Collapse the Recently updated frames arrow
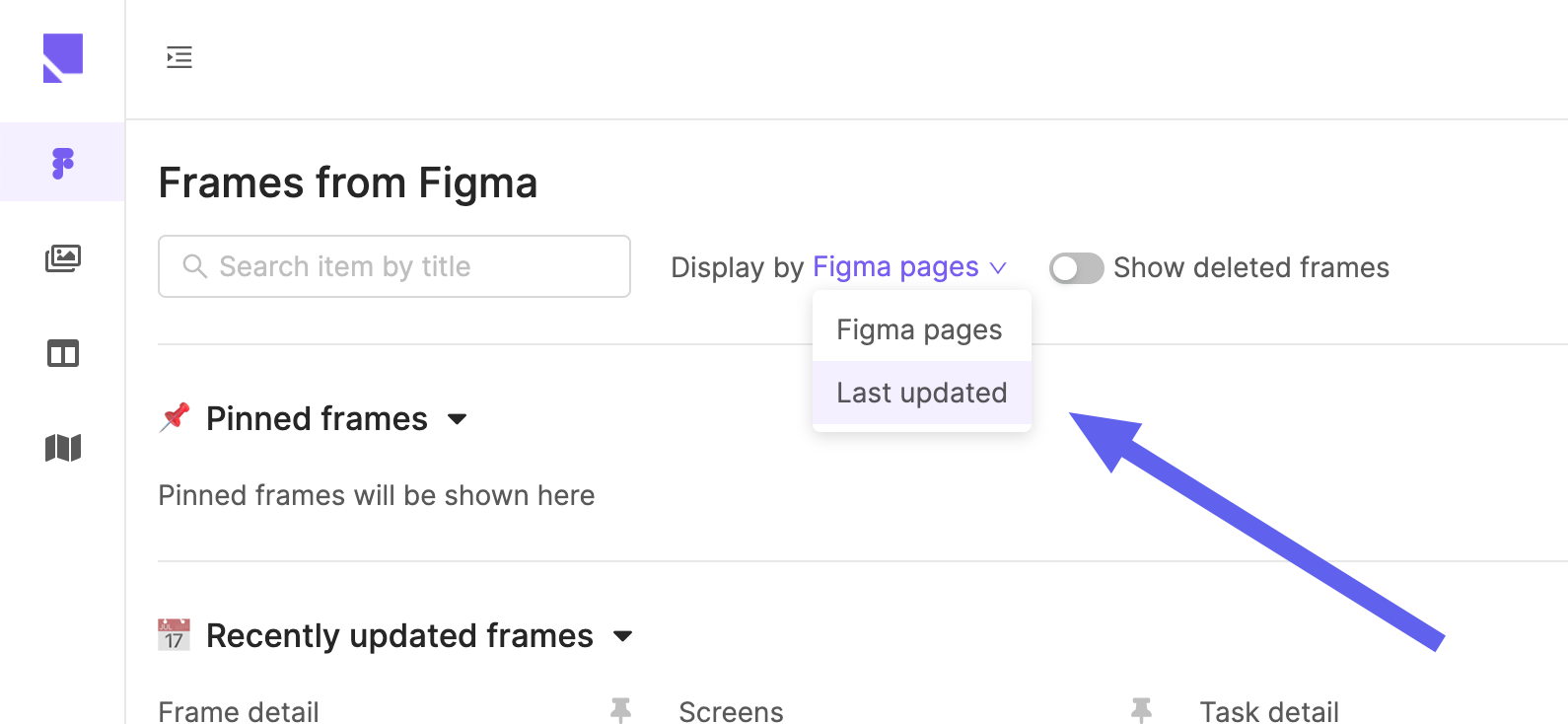 tap(622, 636)
